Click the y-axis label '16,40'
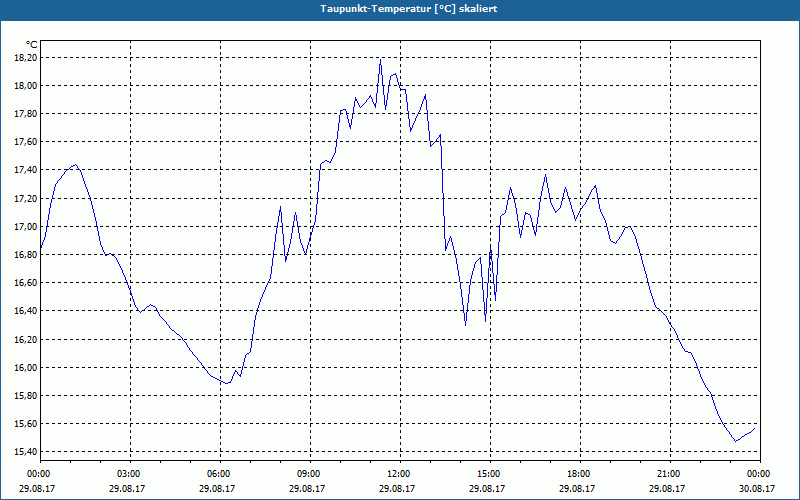 pos(25,311)
